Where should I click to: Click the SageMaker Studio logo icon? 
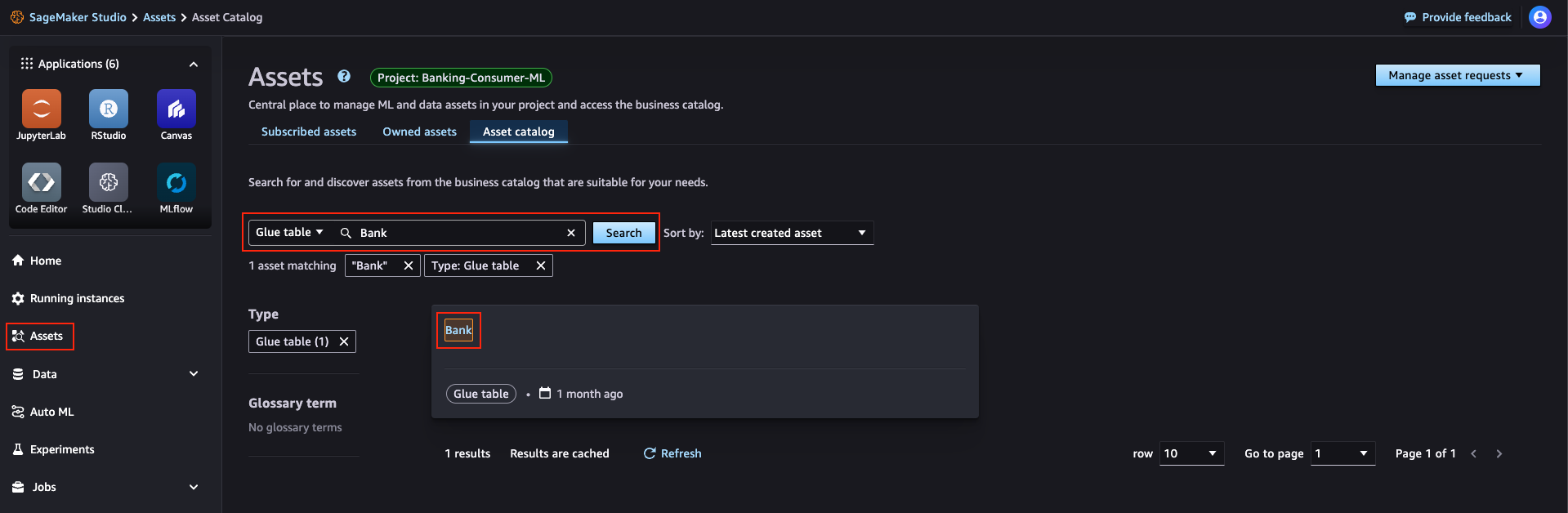pos(17,17)
